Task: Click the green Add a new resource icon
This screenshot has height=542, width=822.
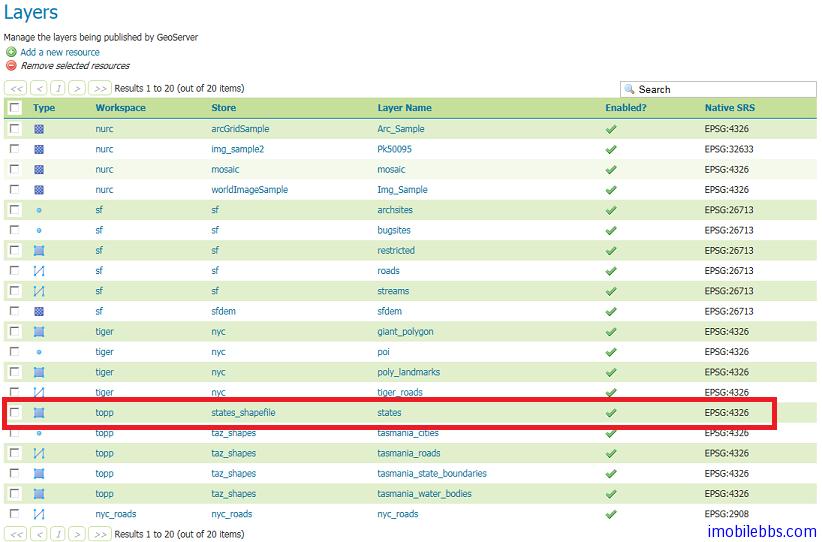Action: [x=11, y=52]
